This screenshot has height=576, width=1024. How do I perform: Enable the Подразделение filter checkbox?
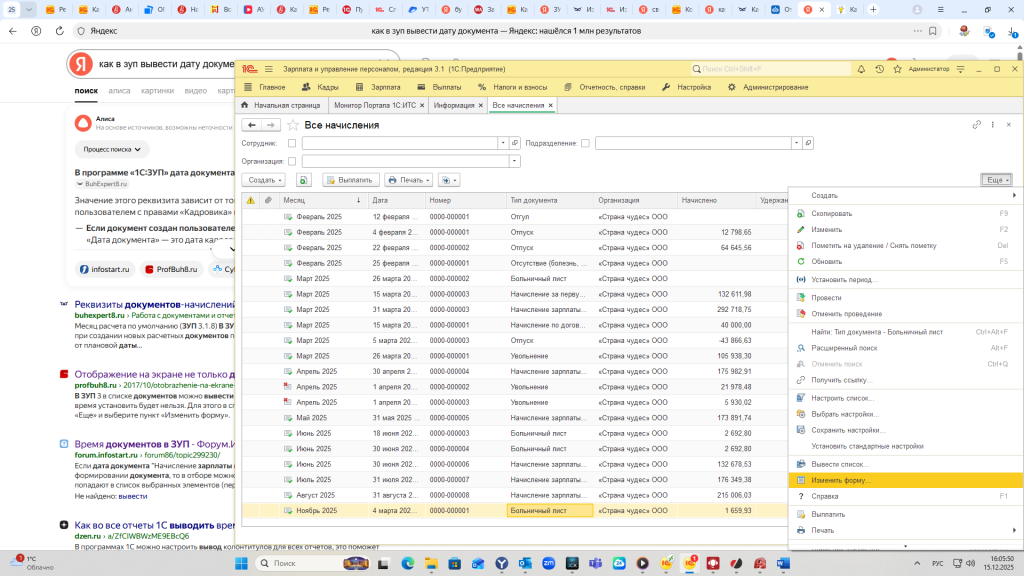[585, 143]
